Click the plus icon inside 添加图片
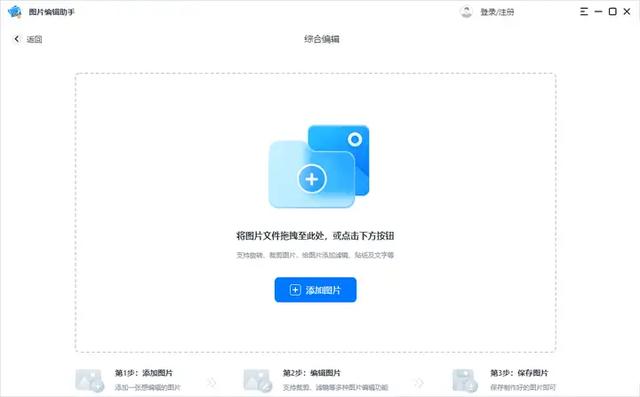 click(x=295, y=290)
